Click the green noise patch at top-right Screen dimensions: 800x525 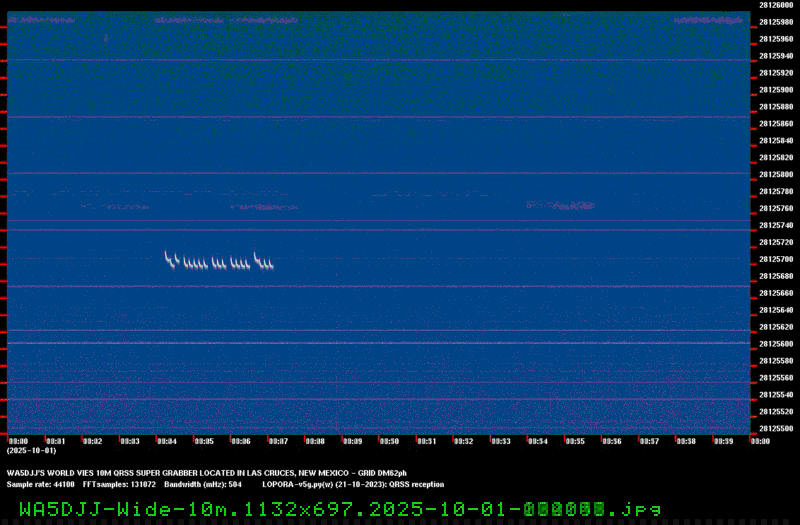[x=708, y=19]
